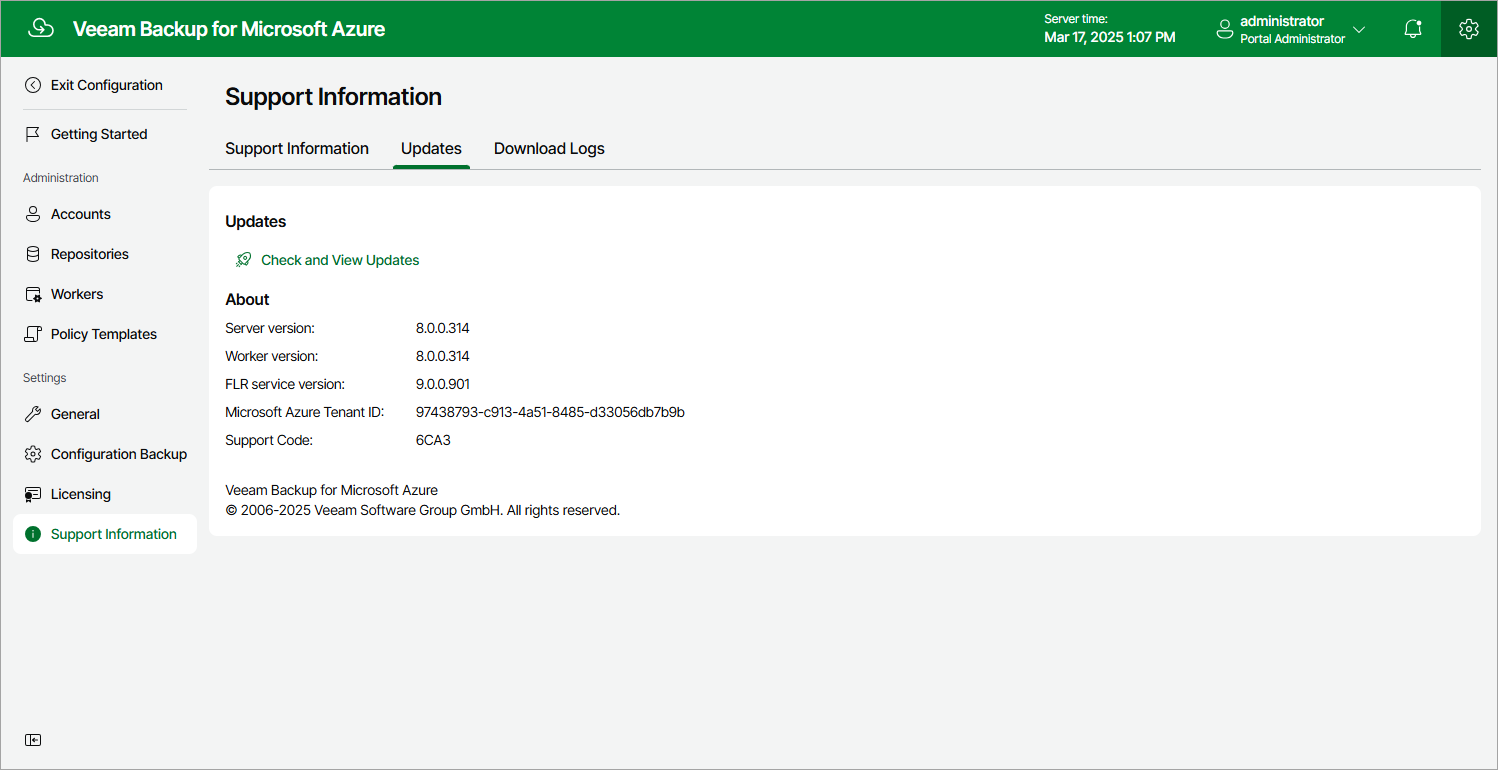Click the Veeam Software Group copyright notice
Screen dimensions: 1498x770
pyautogui.click(x=423, y=510)
